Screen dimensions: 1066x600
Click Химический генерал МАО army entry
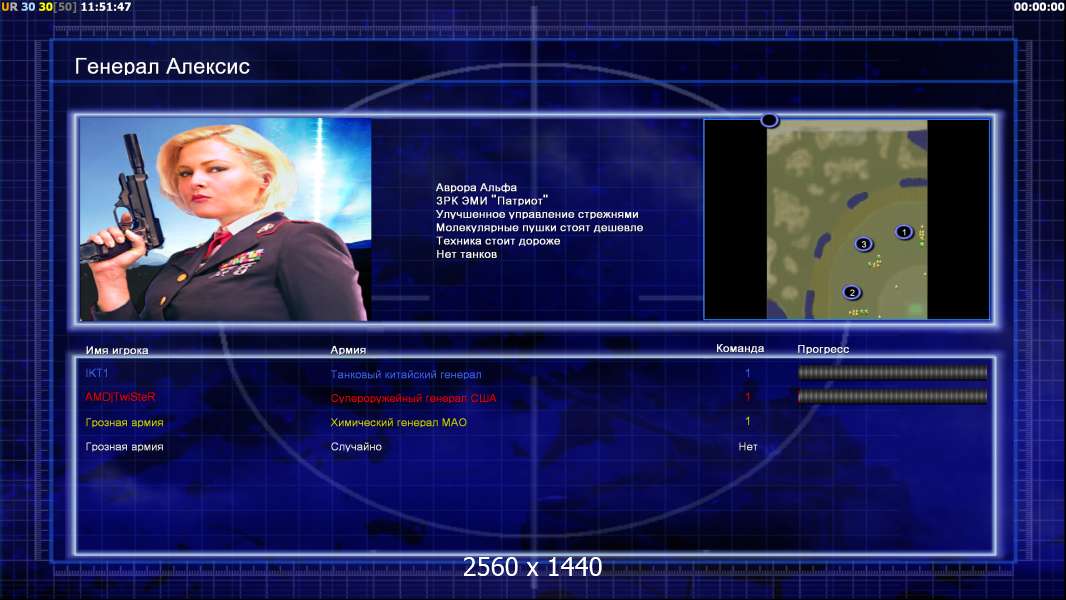click(x=398, y=422)
